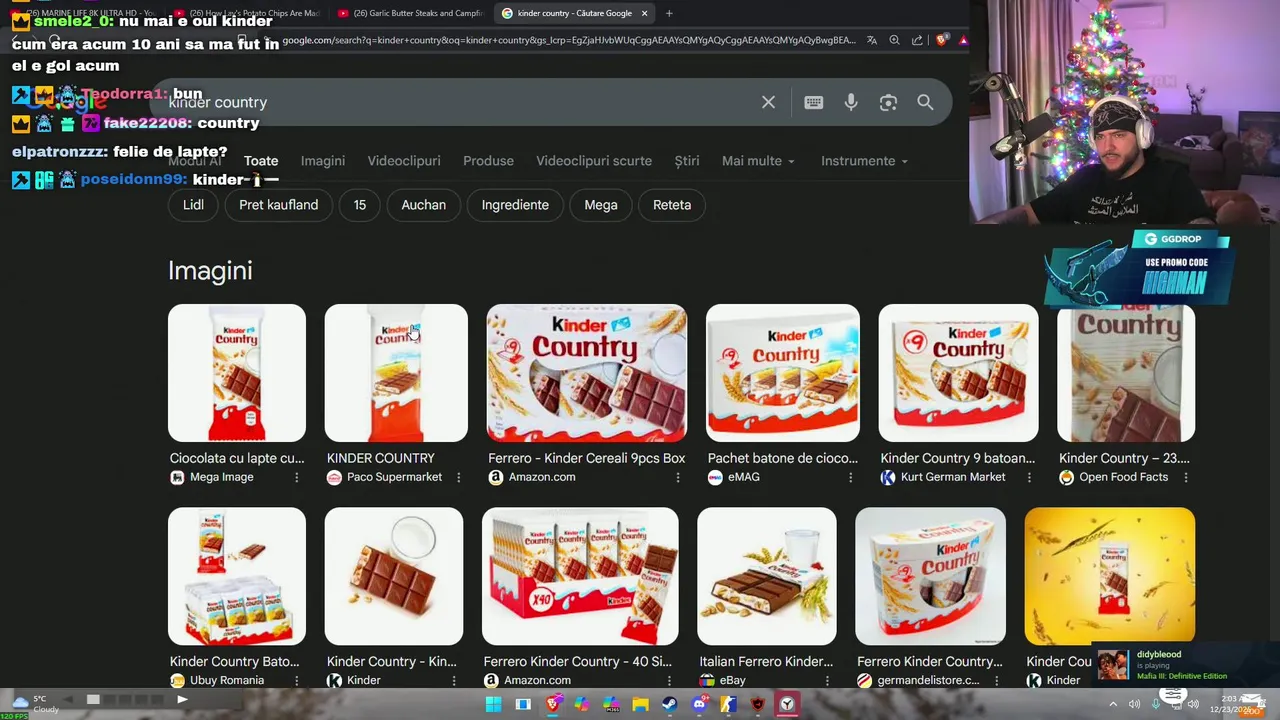Open more options for the Ubuy Romania result
The width and height of the screenshot is (1280, 720).
(296, 681)
